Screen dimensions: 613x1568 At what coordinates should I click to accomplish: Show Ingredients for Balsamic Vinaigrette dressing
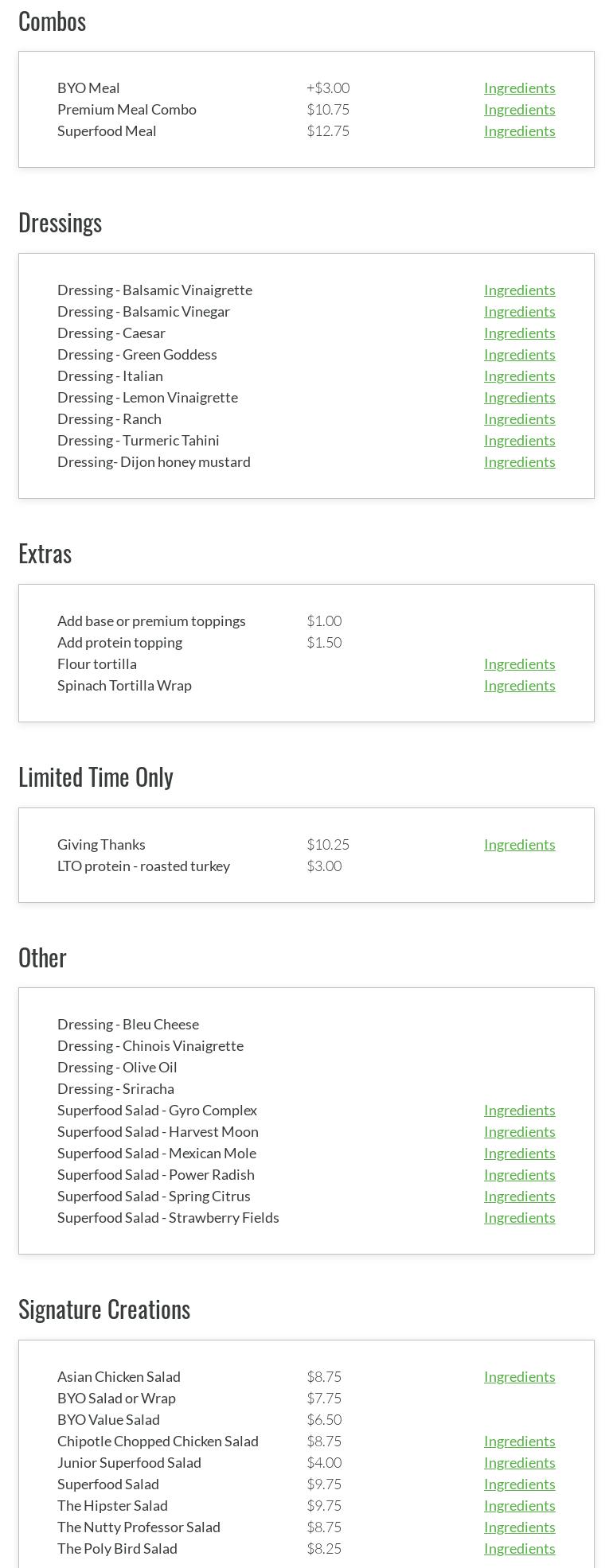click(x=519, y=290)
